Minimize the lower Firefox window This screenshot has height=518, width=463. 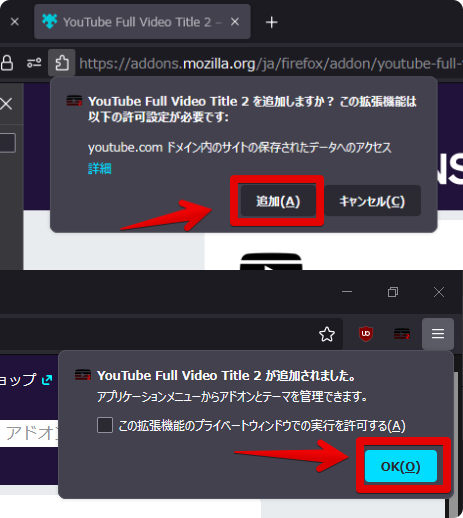pyautogui.click(x=347, y=292)
